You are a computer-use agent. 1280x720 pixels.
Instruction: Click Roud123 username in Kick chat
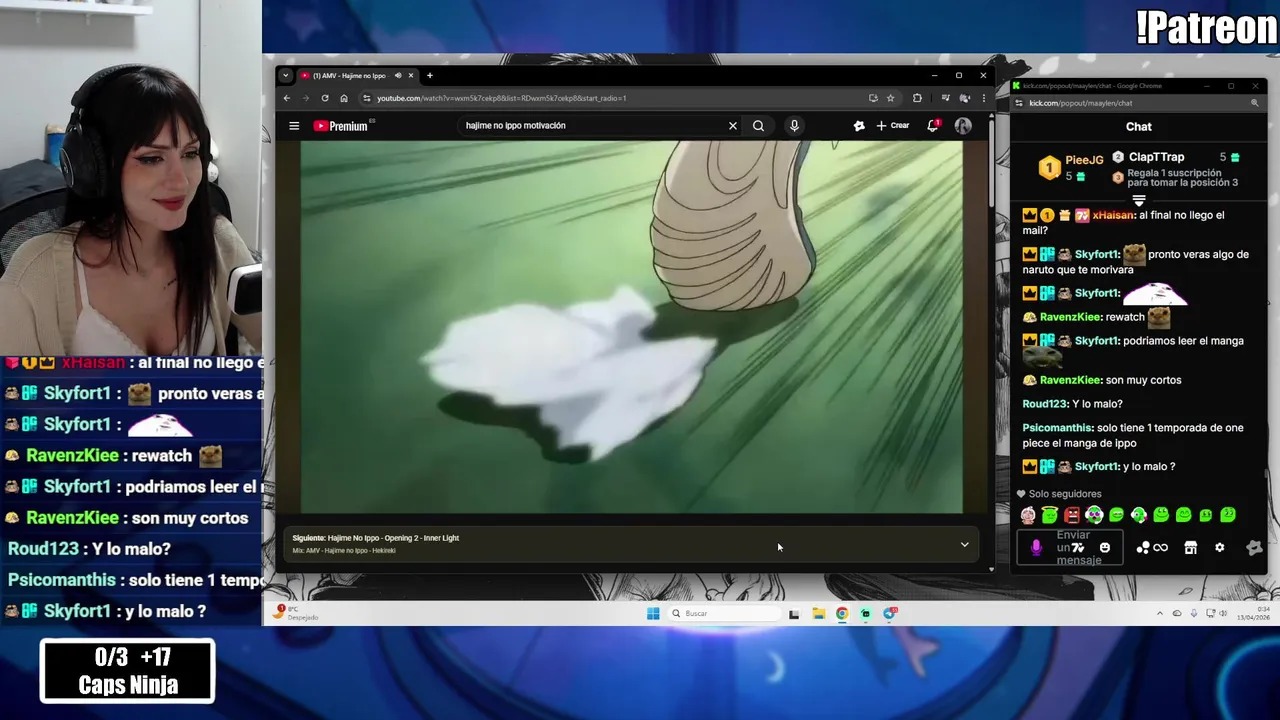(x=1044, y=404)
